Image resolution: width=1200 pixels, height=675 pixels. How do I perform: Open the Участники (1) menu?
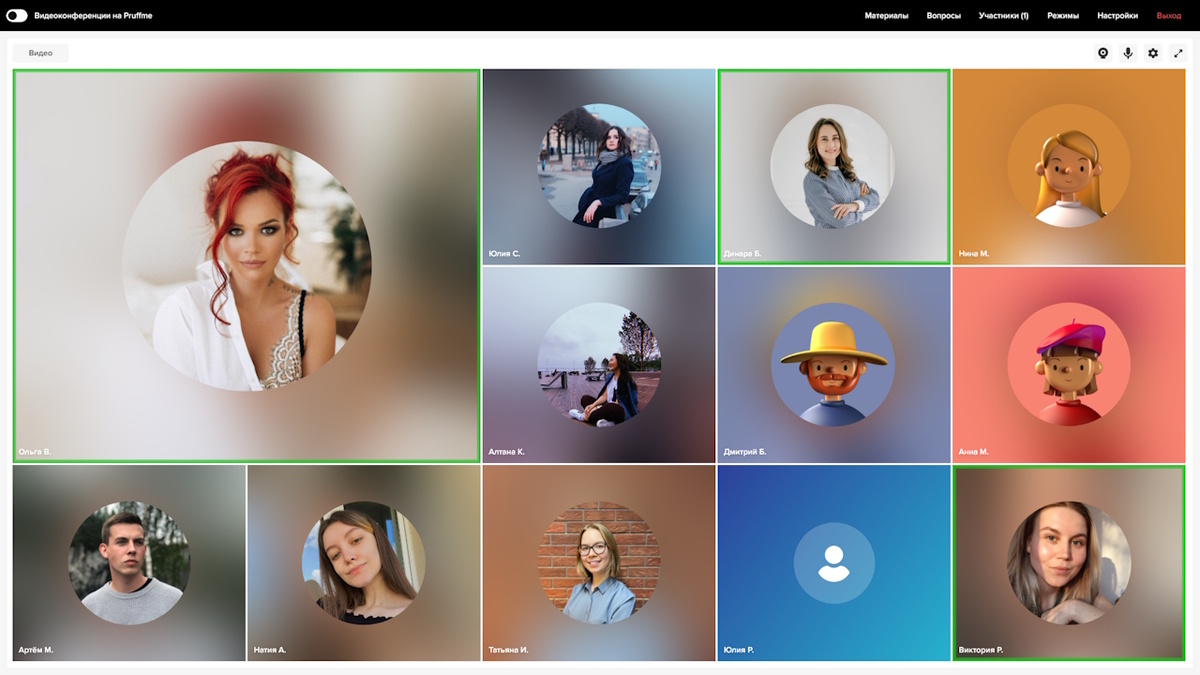(1003, 16)
